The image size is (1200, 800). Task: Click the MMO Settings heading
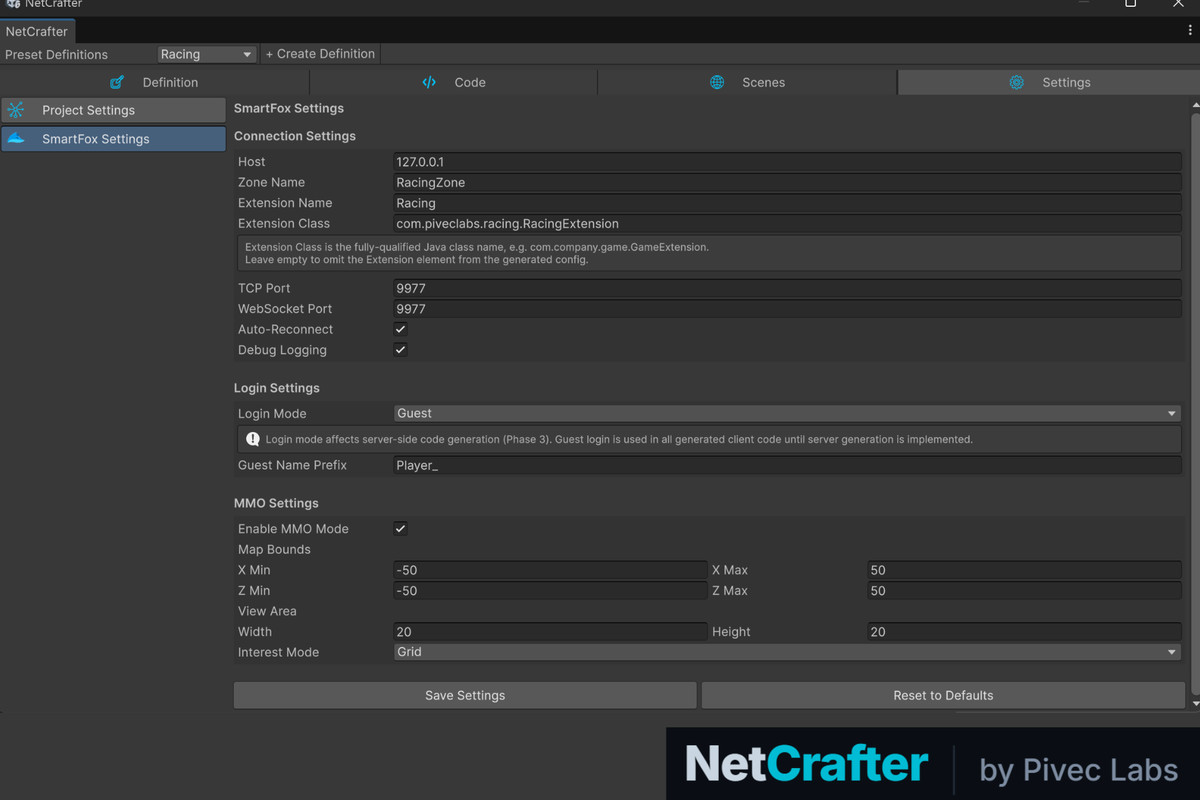[x=276, y=503]
